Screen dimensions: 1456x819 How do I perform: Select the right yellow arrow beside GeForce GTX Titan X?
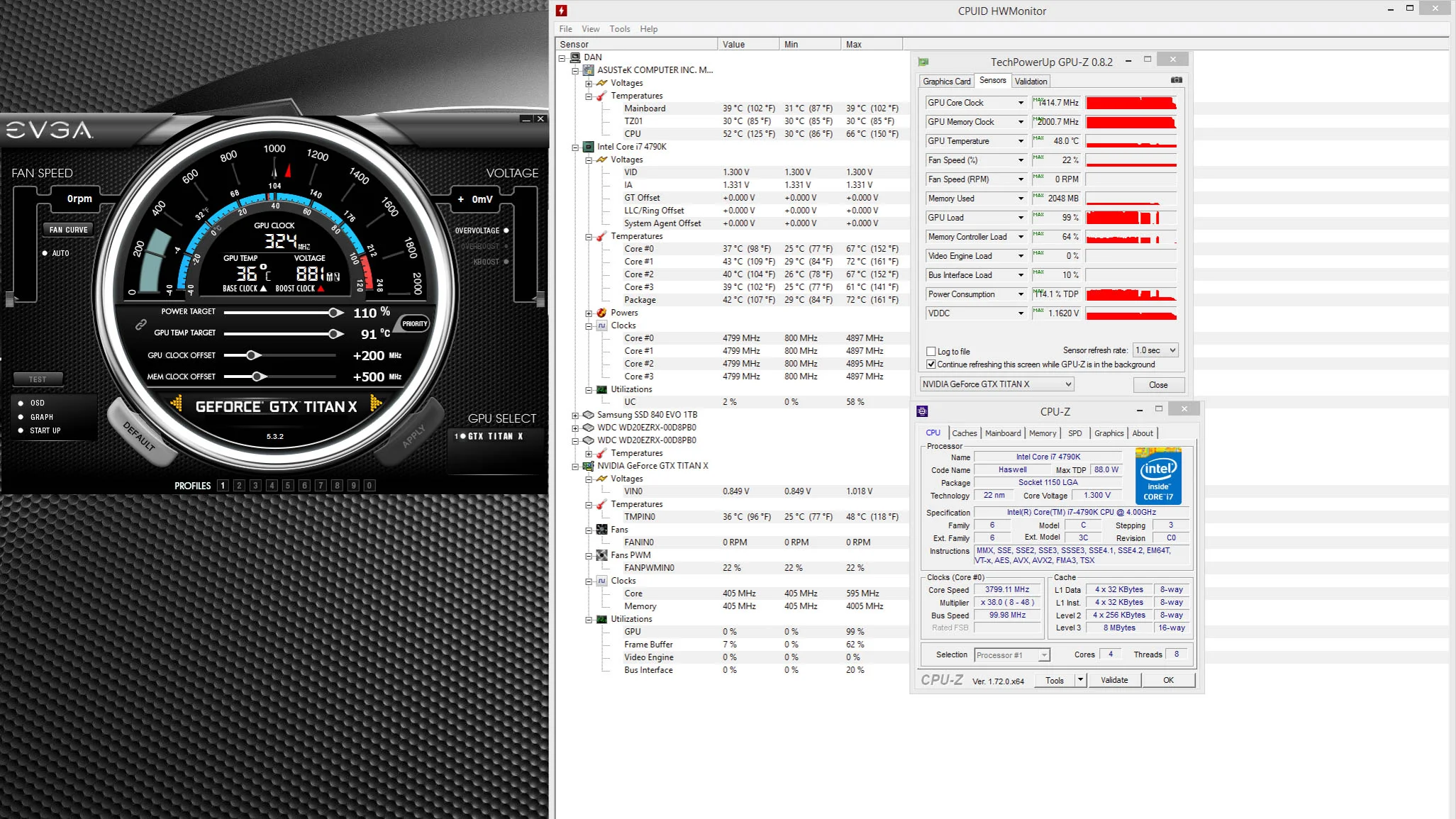tap(376, 404)
